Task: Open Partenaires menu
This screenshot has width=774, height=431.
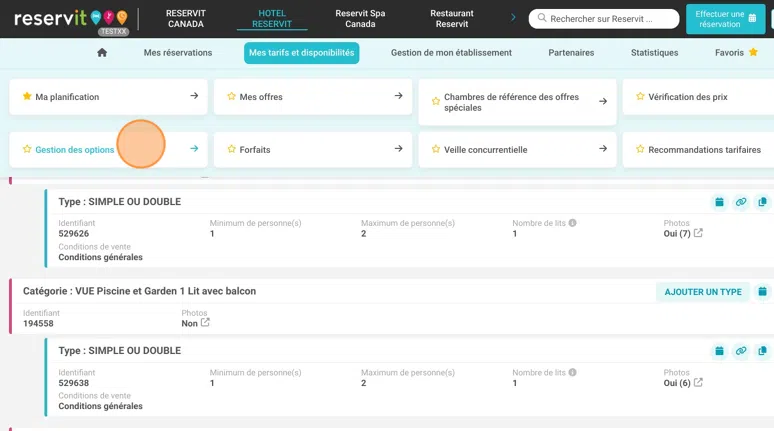Action: 571,53
